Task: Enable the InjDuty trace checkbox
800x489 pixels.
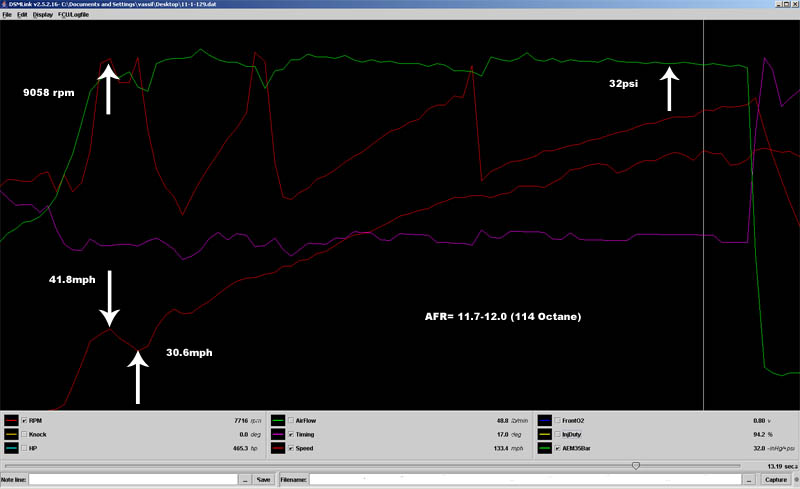Action: [x=558, y=435]
